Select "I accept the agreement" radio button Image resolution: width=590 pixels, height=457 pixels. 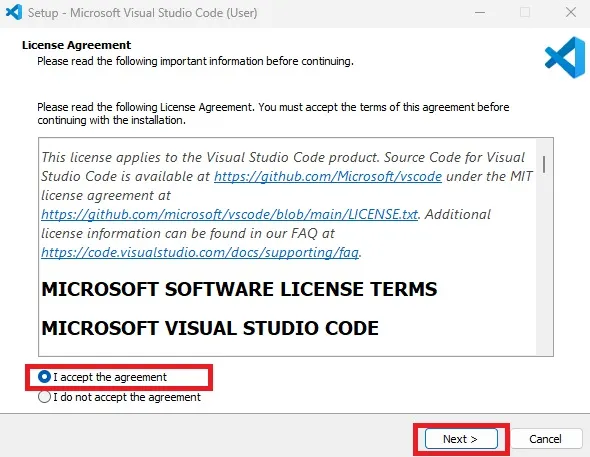44,377
